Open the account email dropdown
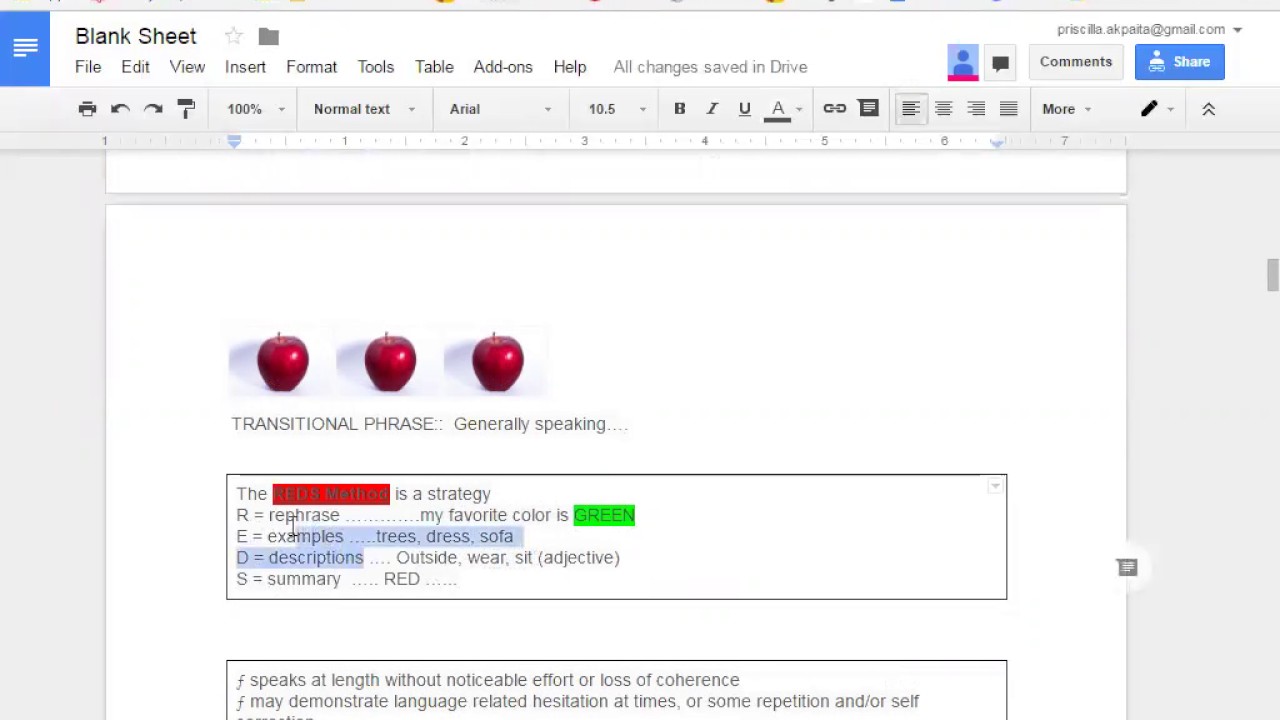This screenshot has height=720, width=1280. [x=1149, y=30]
